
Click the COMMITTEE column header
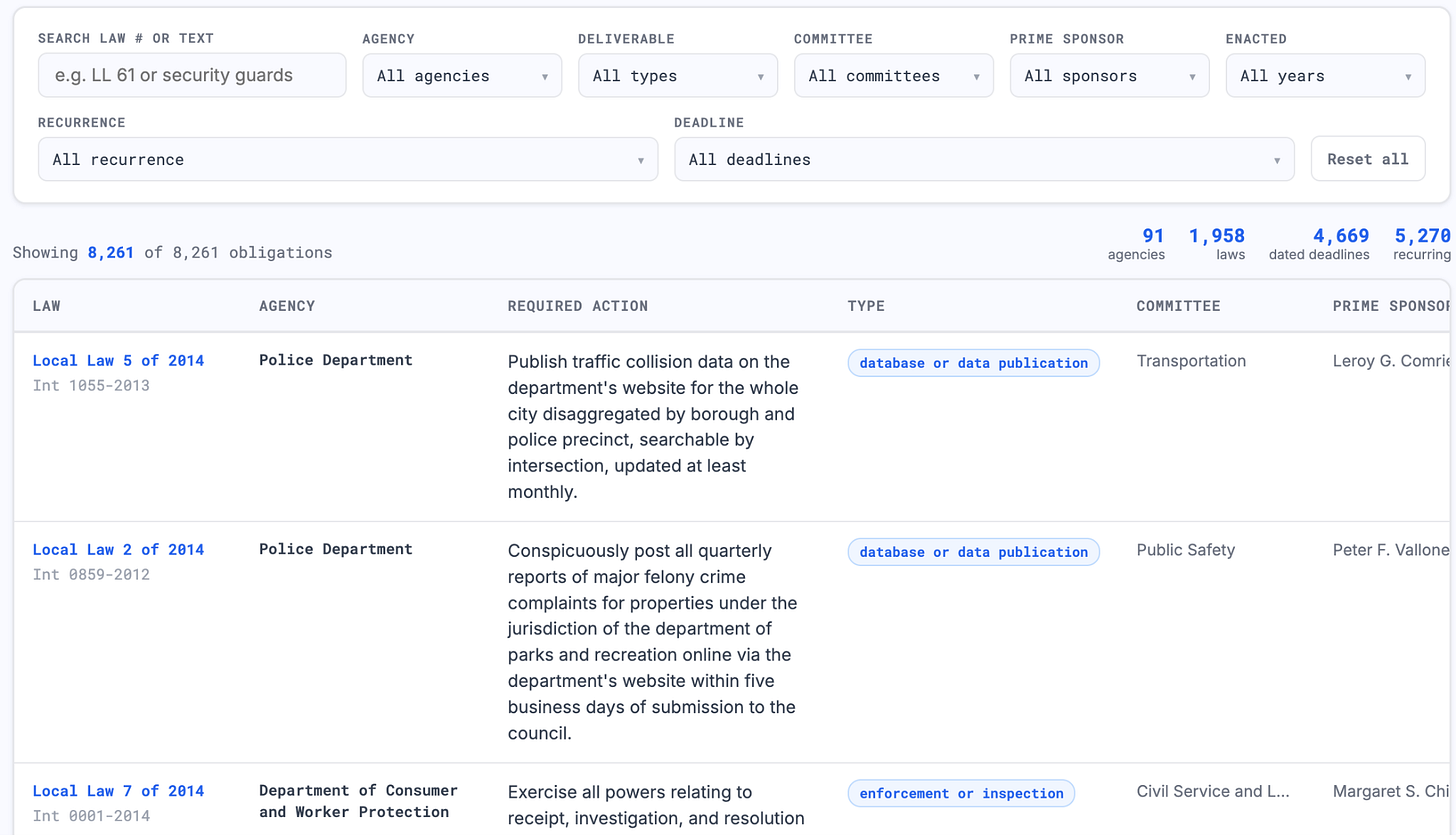coord(1179,305)
